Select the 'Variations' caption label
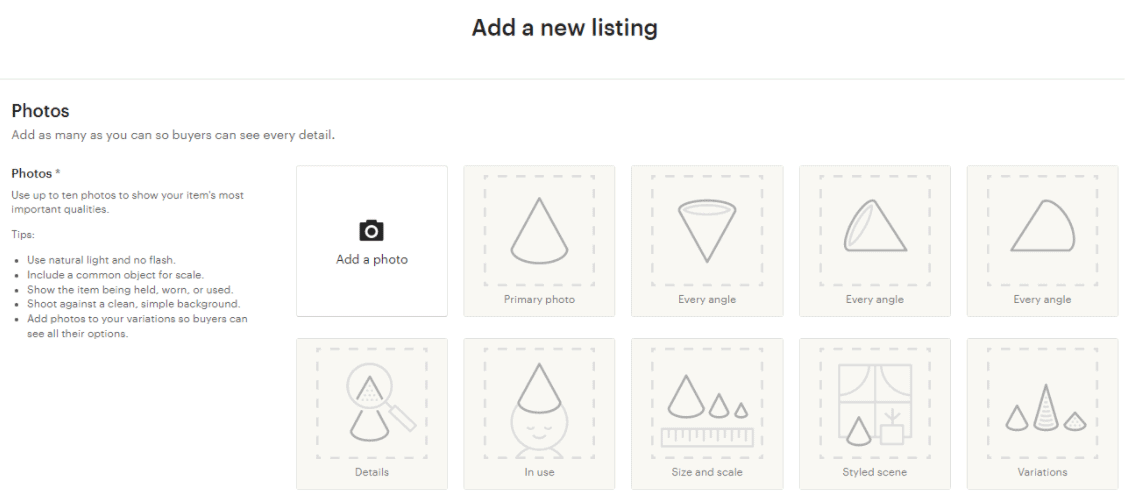The image size is (1132, 499). click(1042, 472)
